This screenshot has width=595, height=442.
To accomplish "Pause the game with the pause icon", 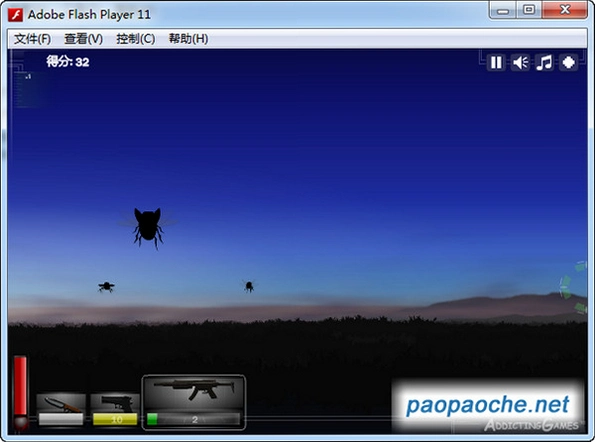I will pos(496,63).
